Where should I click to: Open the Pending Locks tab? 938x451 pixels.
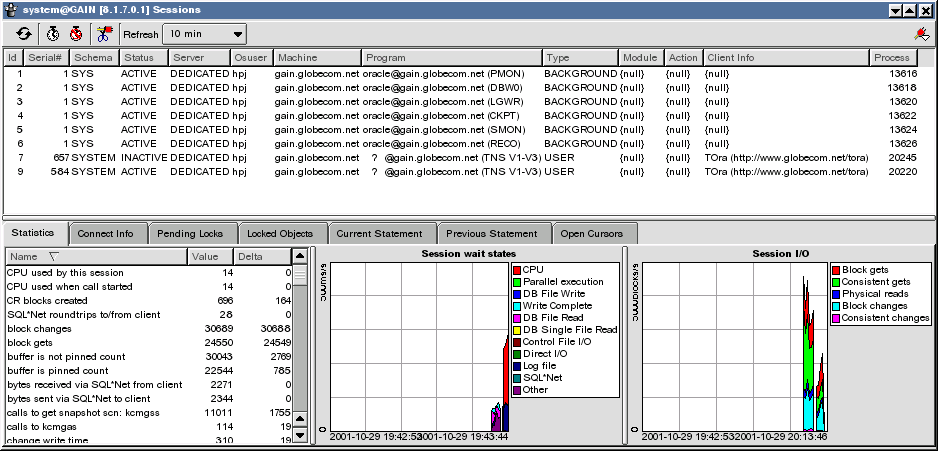[192, 234]
